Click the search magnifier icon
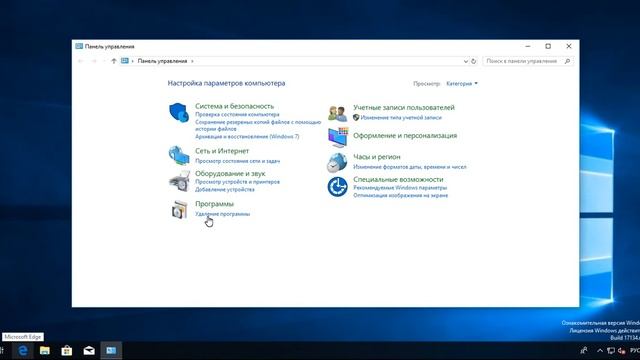 [x=567, y=61]
